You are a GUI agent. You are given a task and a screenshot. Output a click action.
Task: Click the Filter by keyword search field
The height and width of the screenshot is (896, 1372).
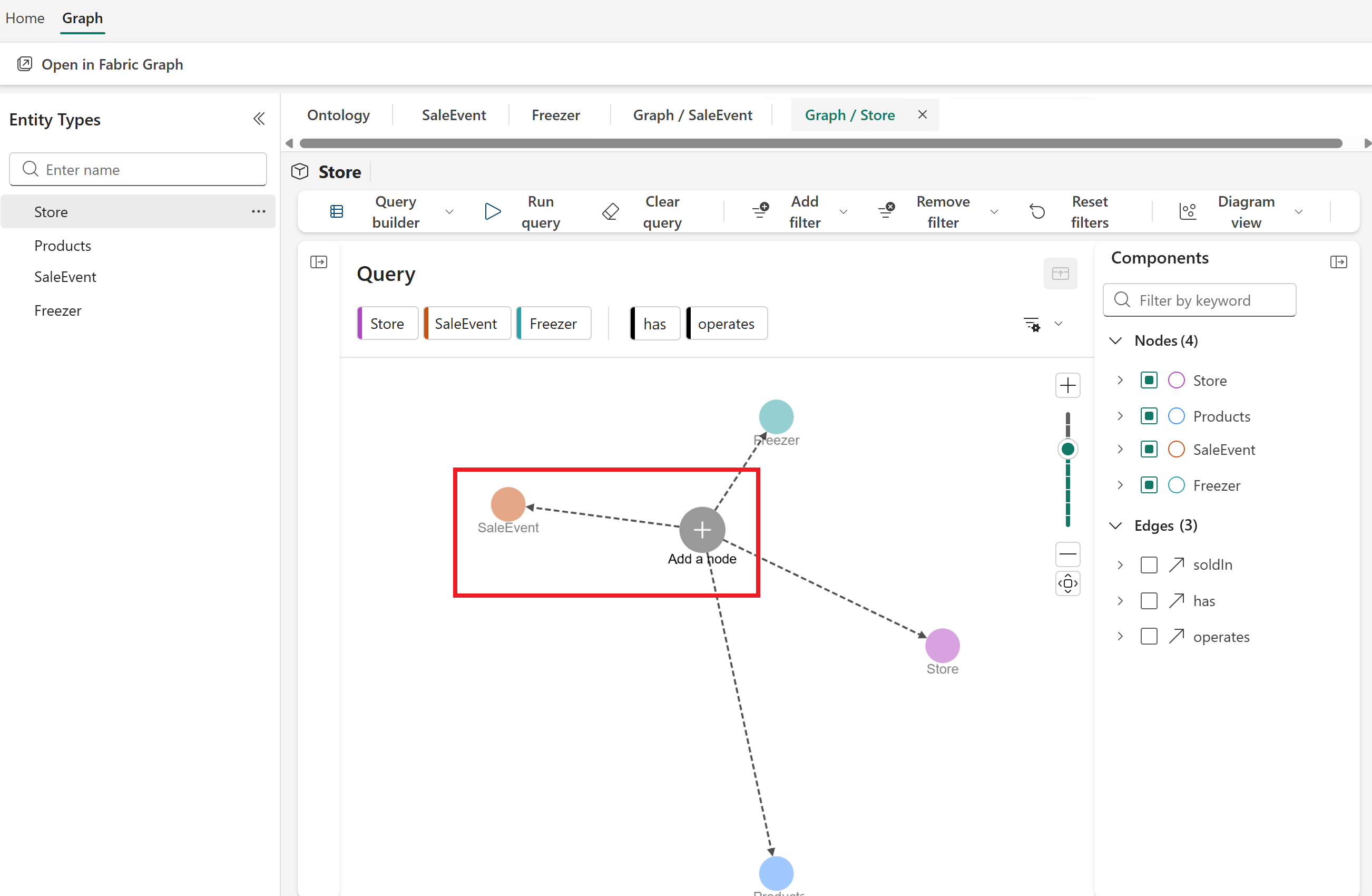tap(1199, 300)
